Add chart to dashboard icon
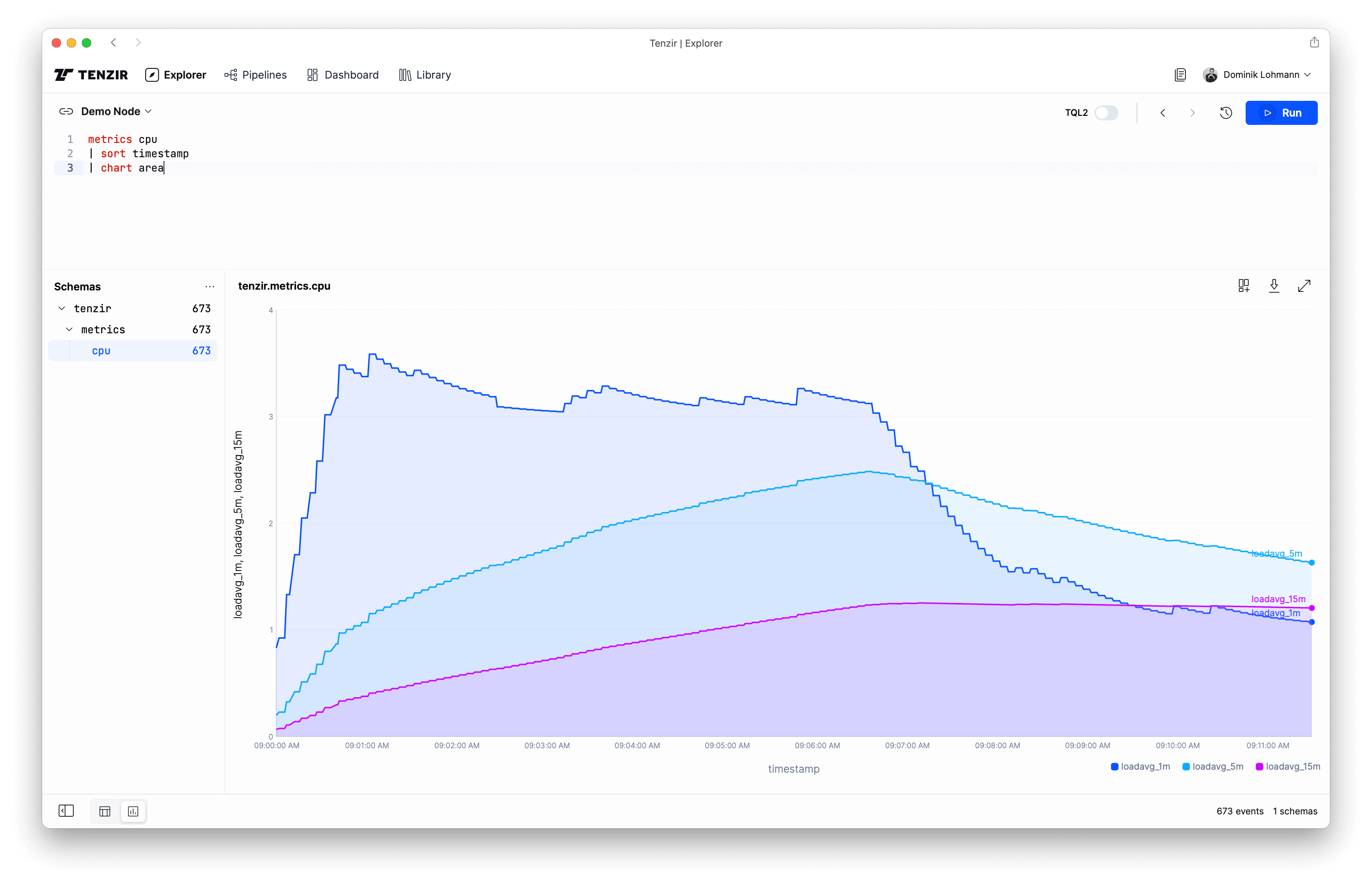This screenshot has height=884, width=1372. (x=1243, y=286)
